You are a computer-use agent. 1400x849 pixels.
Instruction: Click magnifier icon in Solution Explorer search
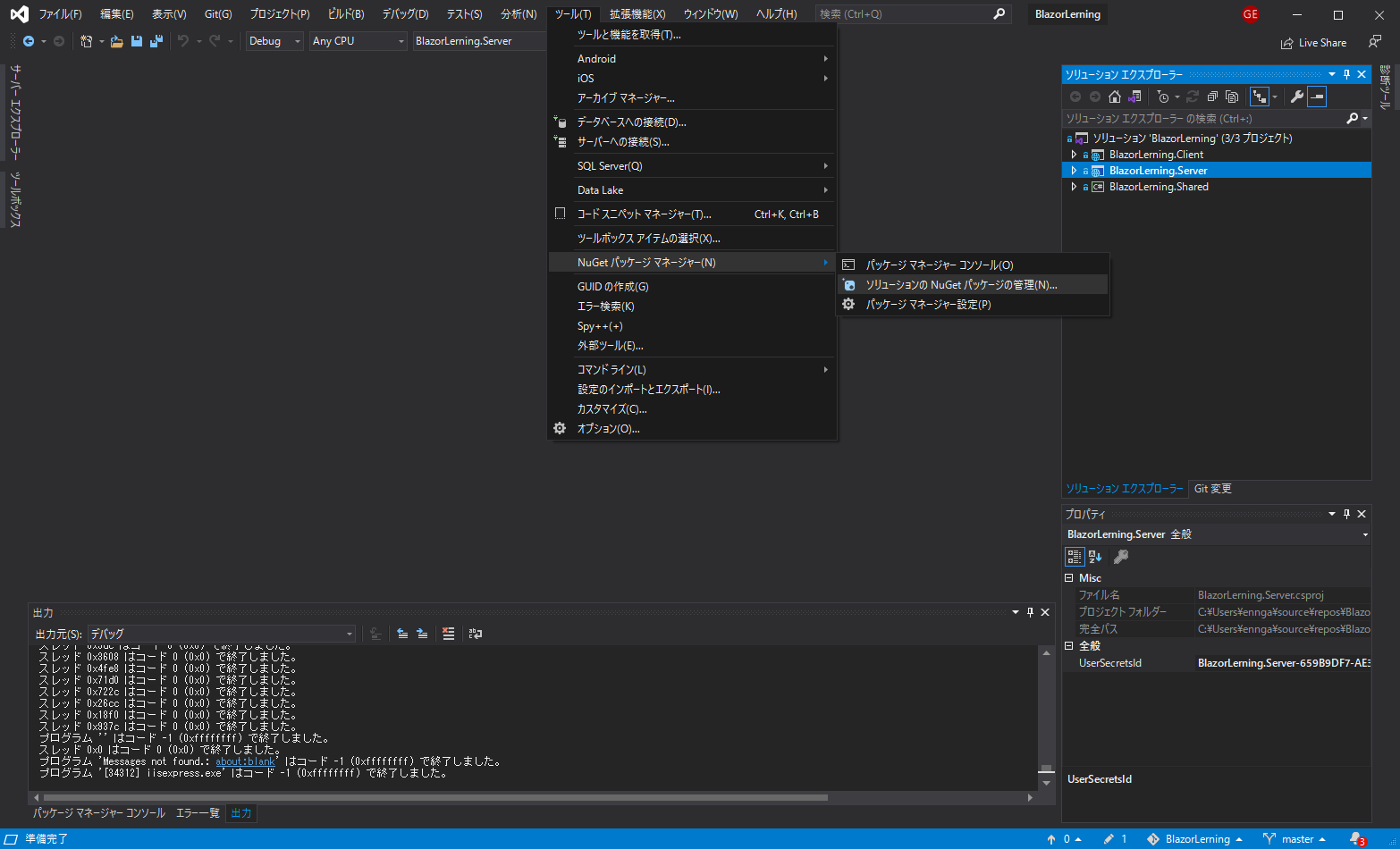1352,118
